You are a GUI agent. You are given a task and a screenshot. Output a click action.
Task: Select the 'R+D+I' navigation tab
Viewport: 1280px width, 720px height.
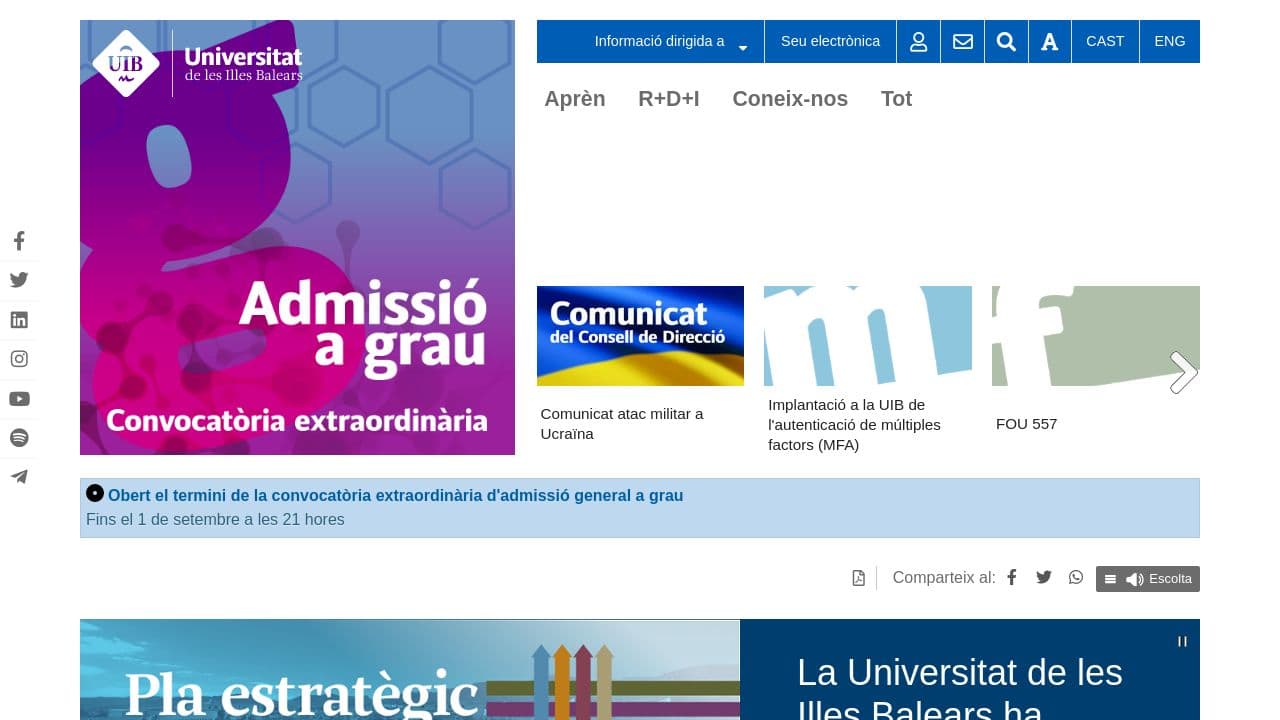(668, 99)
